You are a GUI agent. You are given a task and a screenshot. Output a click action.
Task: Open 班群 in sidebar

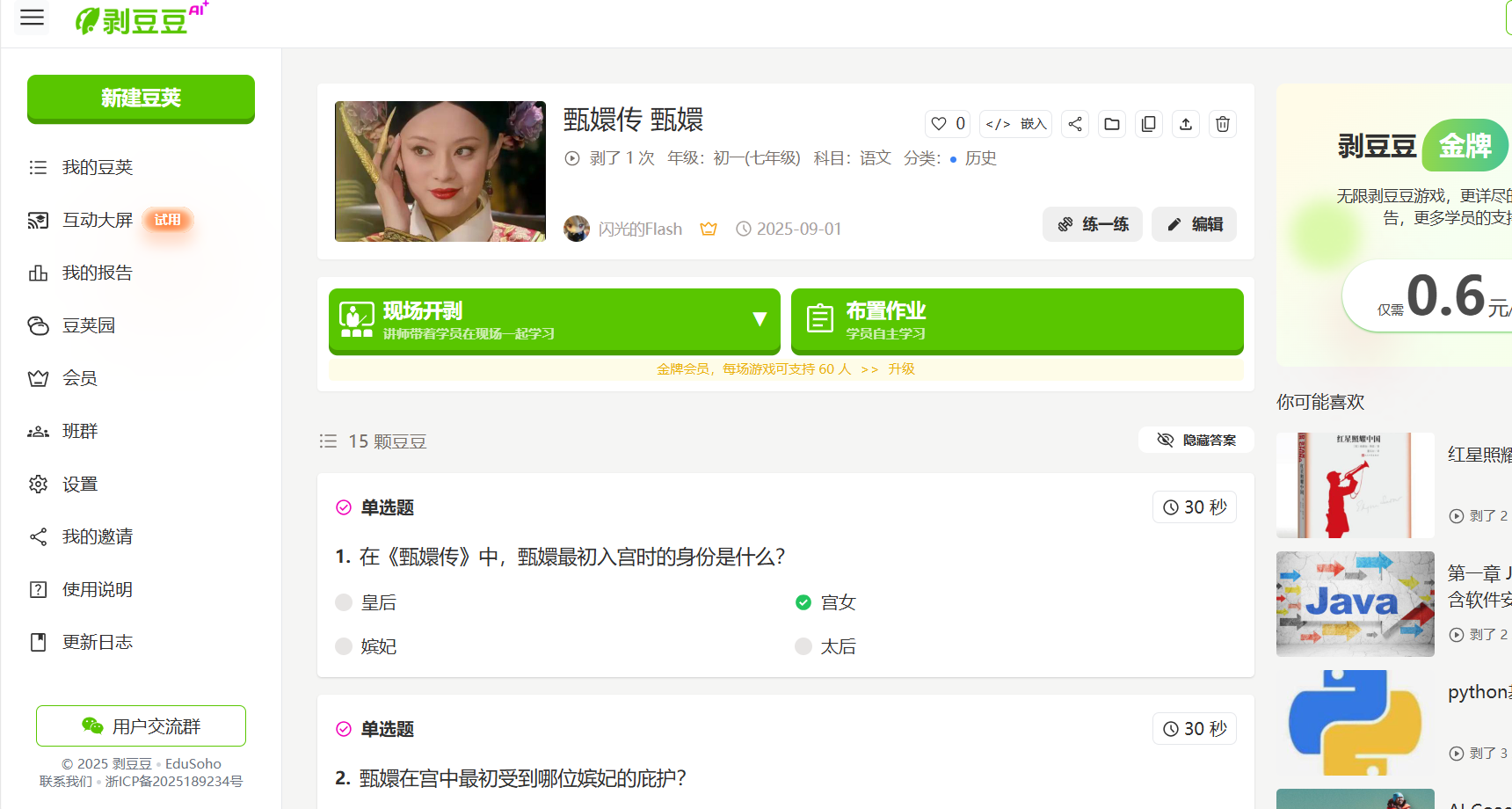point(79,431)
